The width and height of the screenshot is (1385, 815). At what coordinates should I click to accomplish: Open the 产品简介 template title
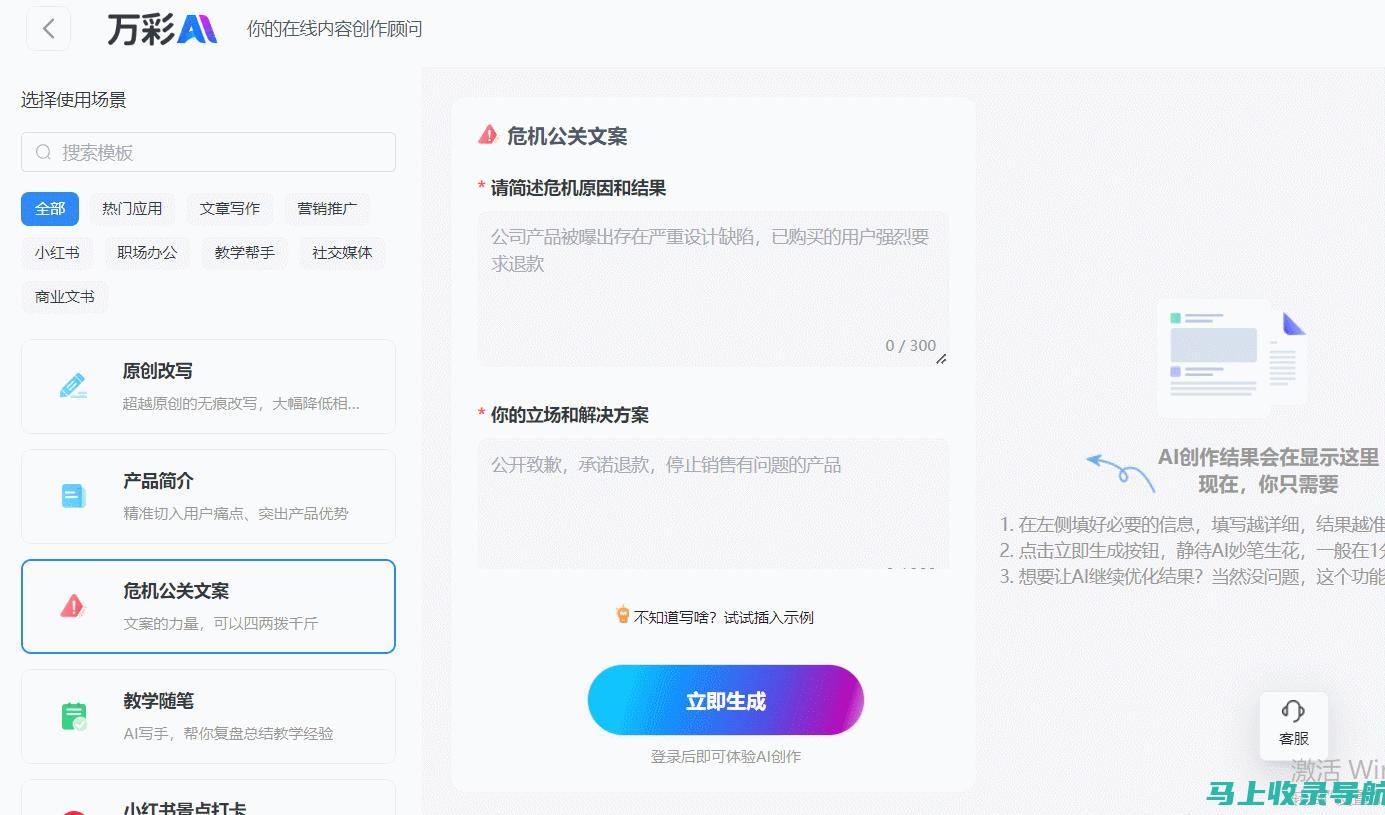tap(158, 481)
